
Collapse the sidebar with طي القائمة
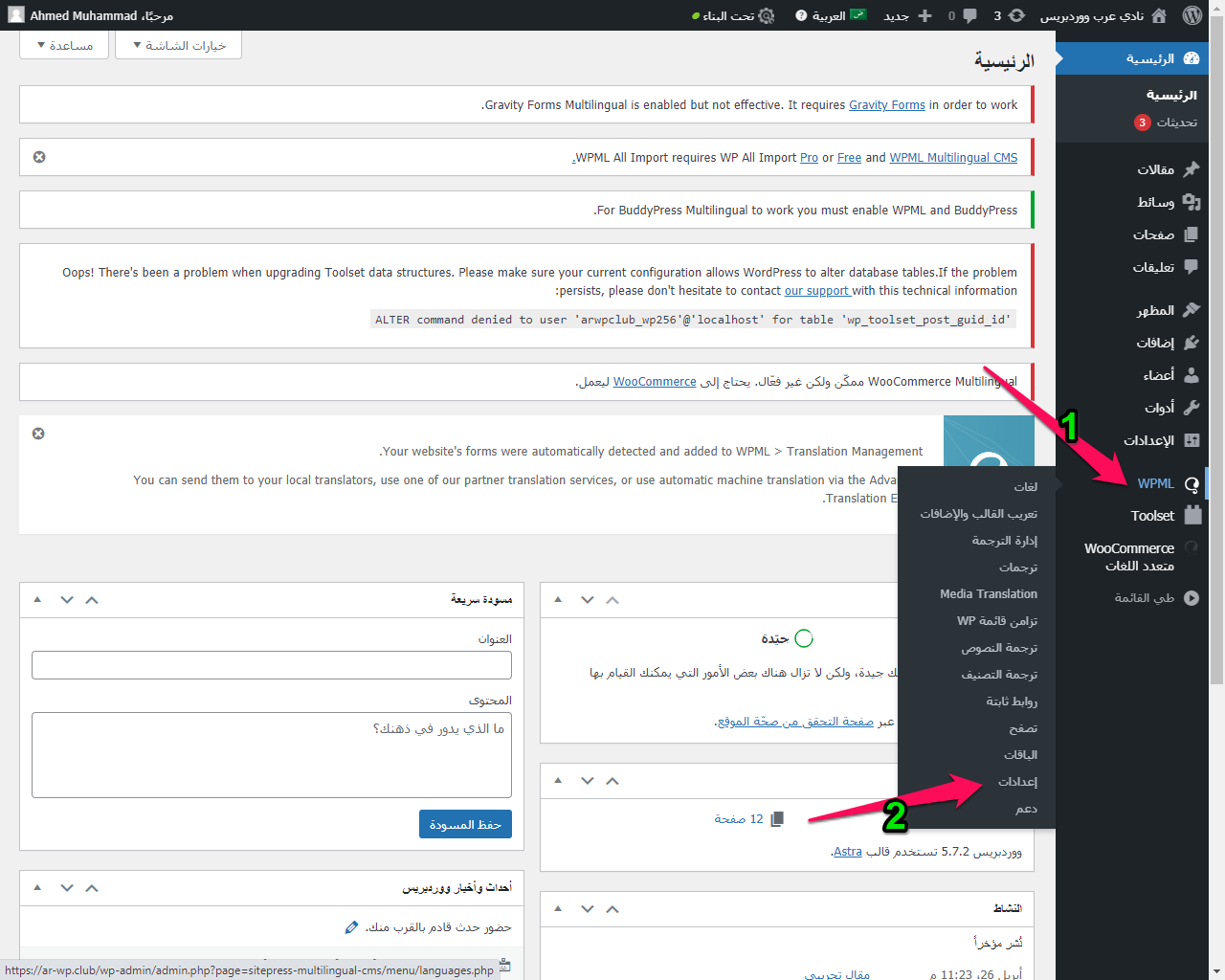(x=1156, y=598)
